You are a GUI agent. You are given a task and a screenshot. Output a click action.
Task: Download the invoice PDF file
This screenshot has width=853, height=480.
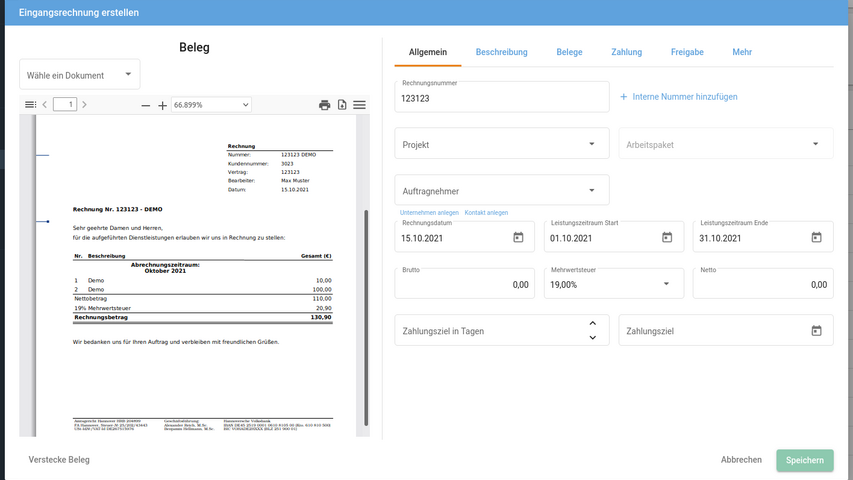(x=342, y=105)
